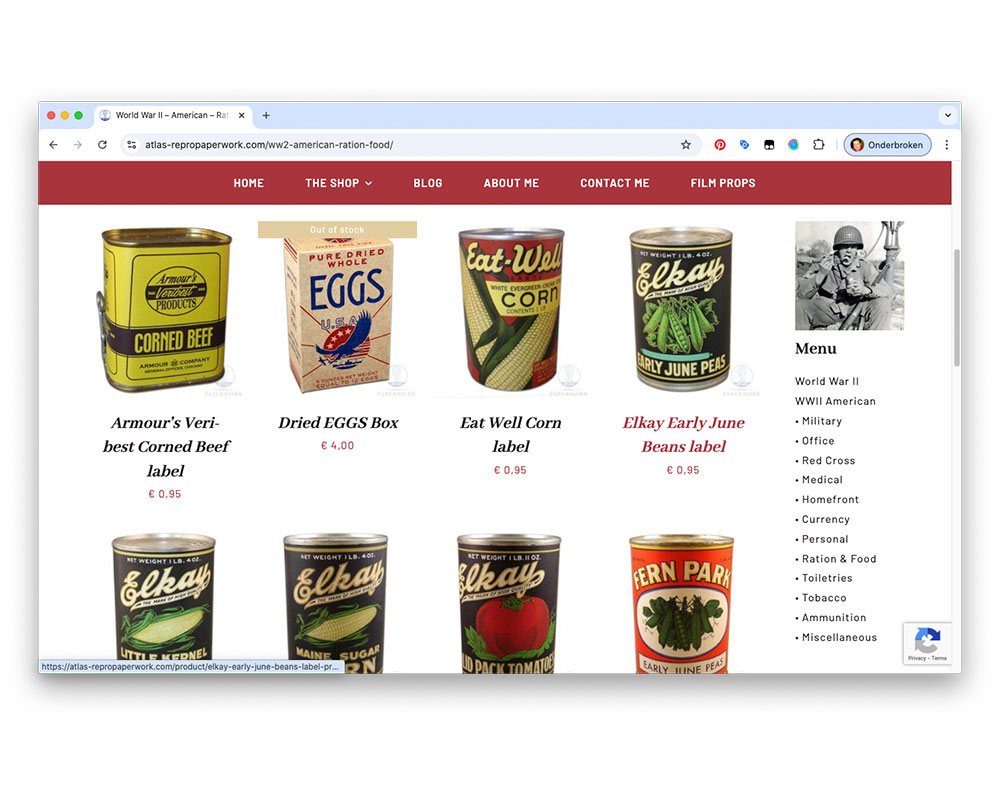The height and width of the screenshot is (800, 1000).
Task: Expand the tab search chevron
Action: coord(948,115)
